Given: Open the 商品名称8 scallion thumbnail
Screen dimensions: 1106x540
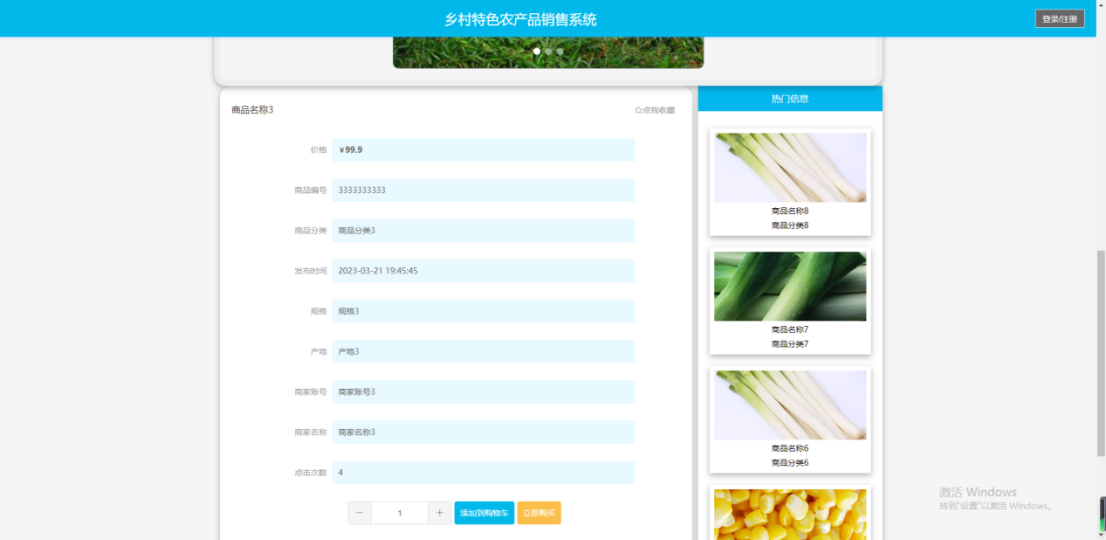Looking at the screenshot, I should (790, 168).
